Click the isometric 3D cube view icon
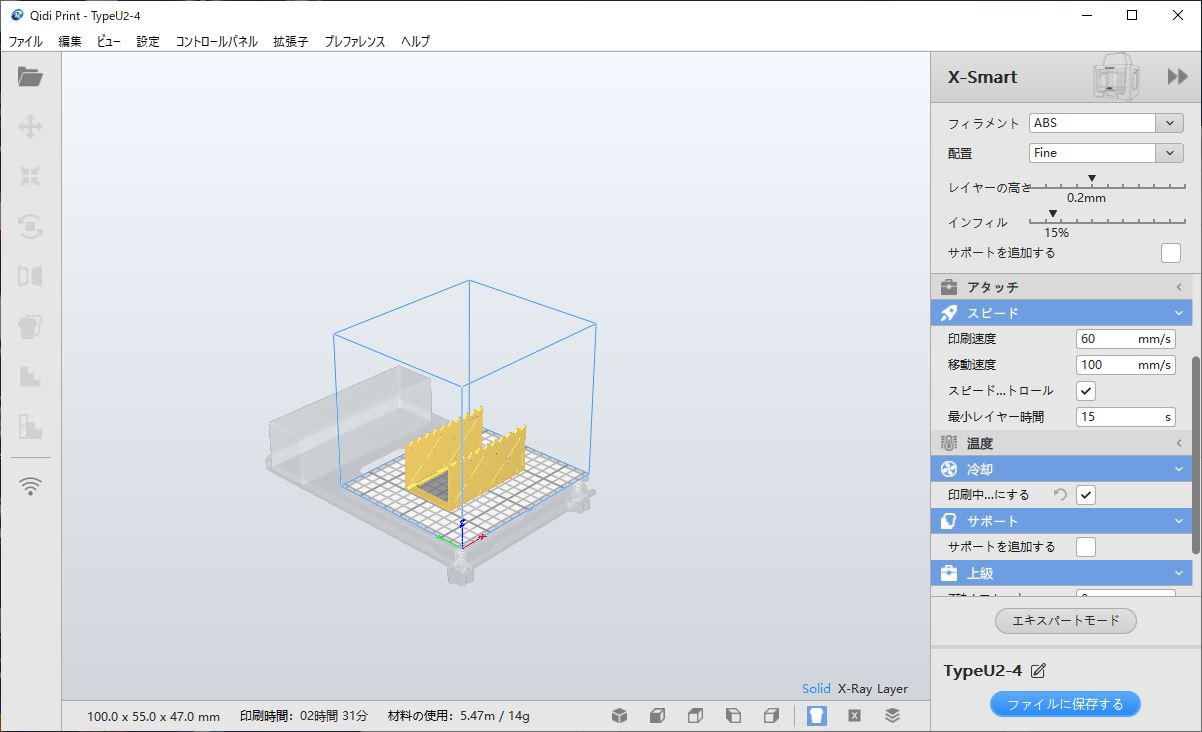 [x=620, y=715]
